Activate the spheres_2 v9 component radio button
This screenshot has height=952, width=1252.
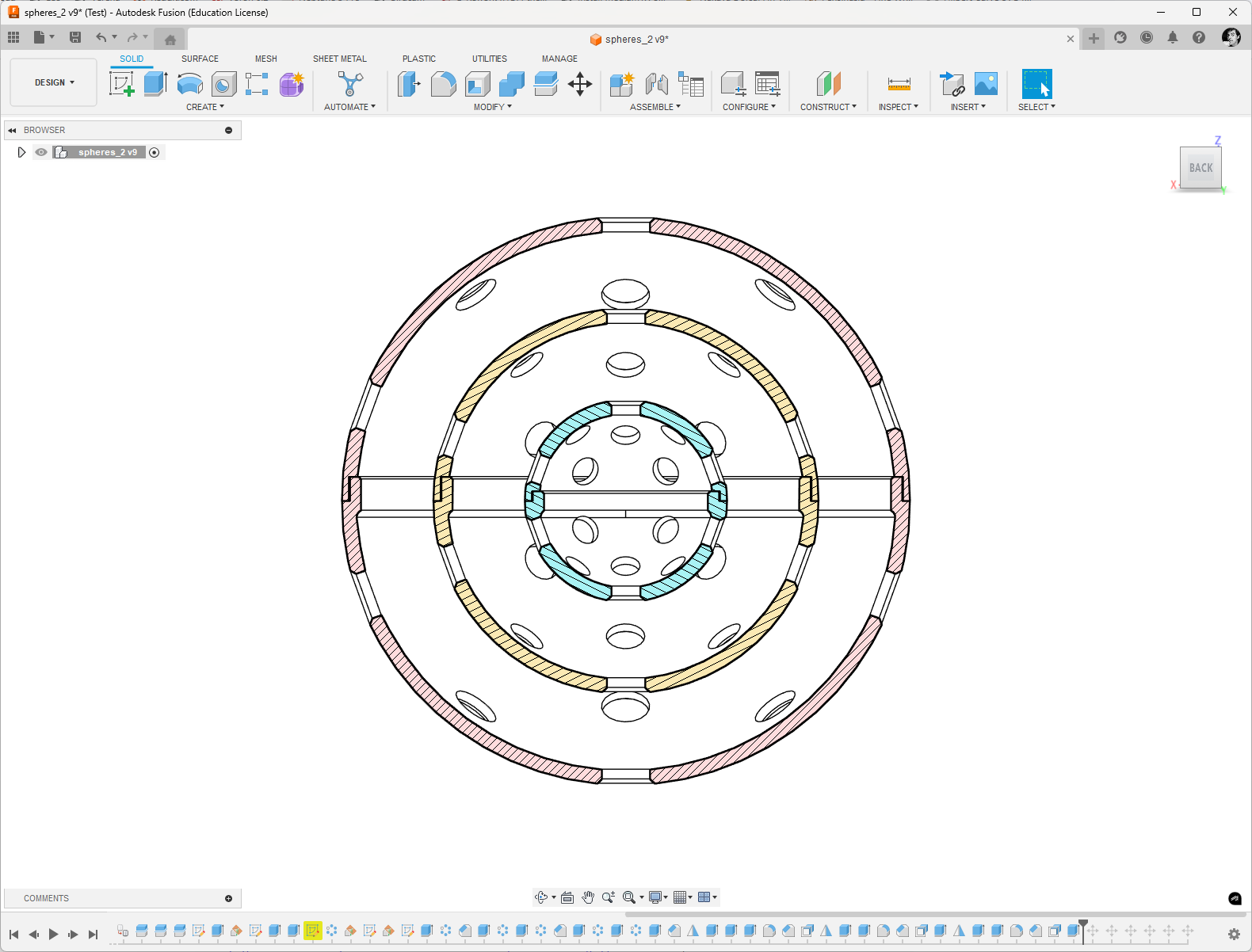(155, 152)
